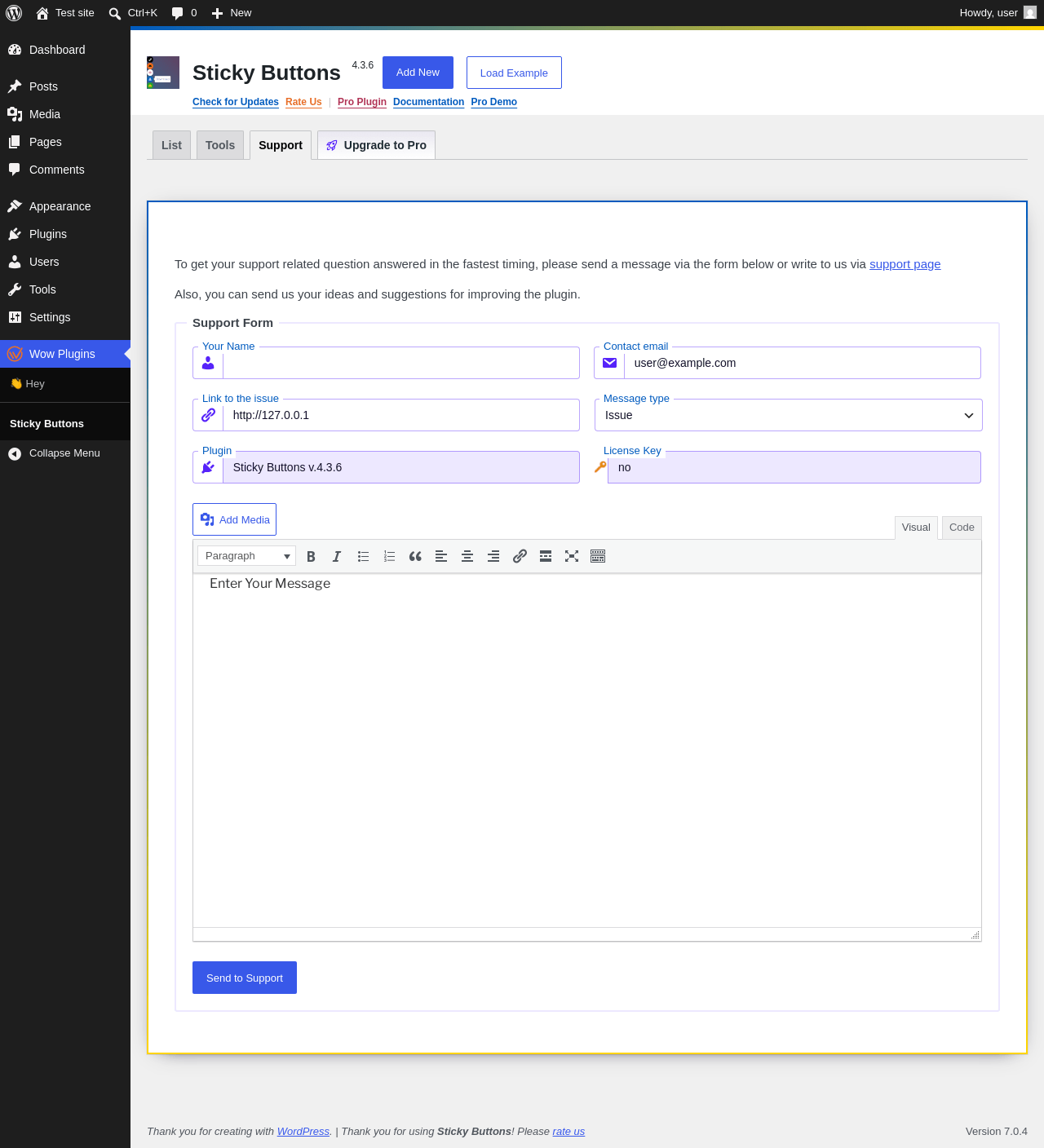Toggle italic formatting in the editor

[x=337, y=556]
